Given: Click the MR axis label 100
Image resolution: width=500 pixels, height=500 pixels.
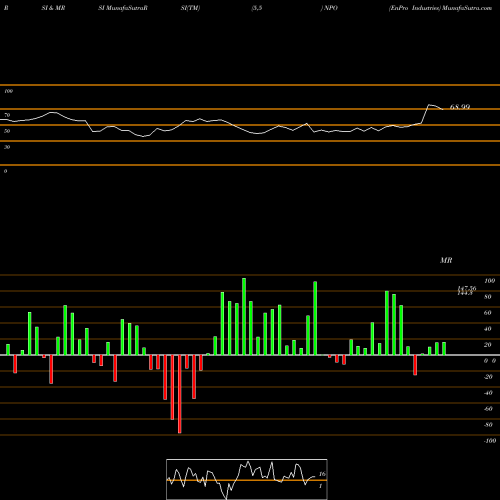Looking at the screenshot, I should [x=489, y=281].
